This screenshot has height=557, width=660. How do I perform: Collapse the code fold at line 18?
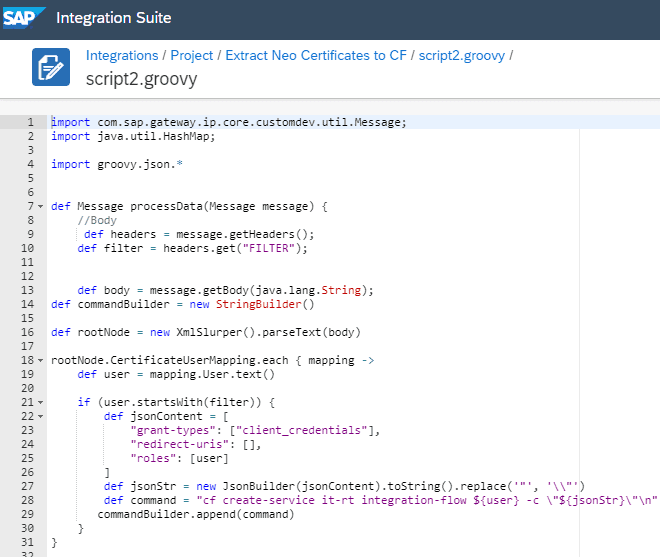tap(40, 360)
